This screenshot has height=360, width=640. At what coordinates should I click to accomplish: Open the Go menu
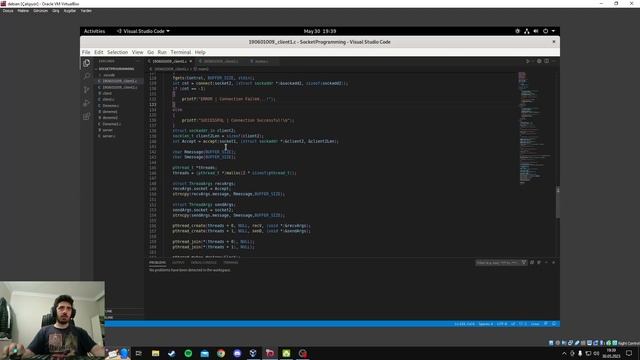pyautogui.click(x=151, y=52)
